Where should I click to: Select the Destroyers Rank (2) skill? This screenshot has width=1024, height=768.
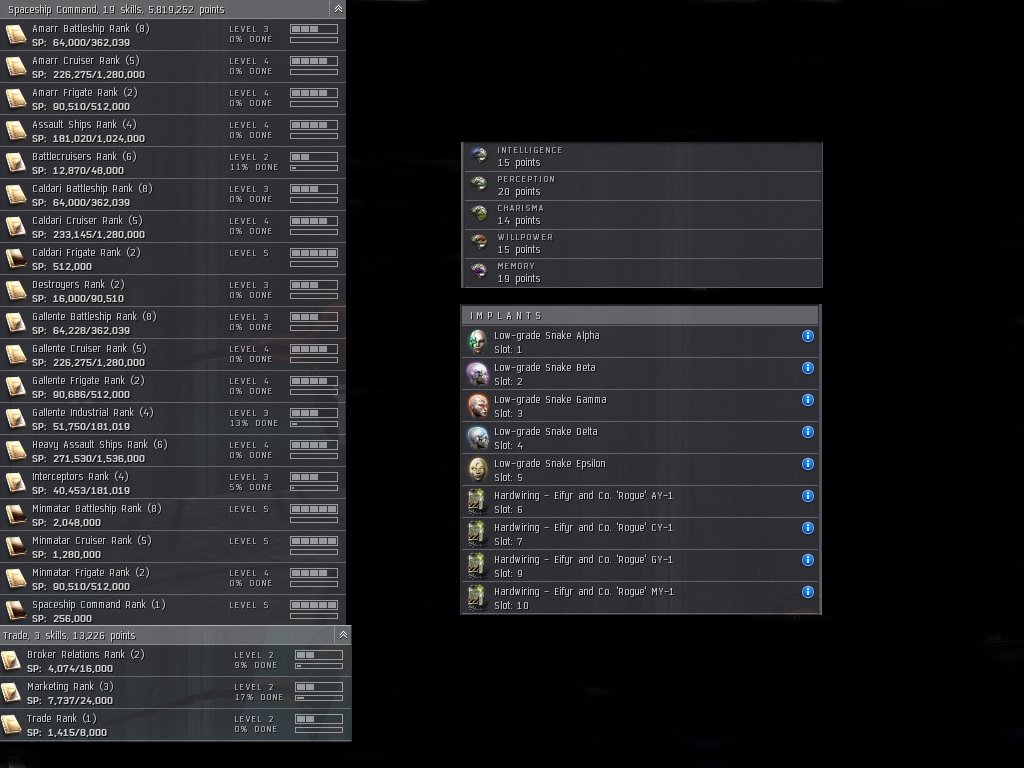(x=172, y=291)
